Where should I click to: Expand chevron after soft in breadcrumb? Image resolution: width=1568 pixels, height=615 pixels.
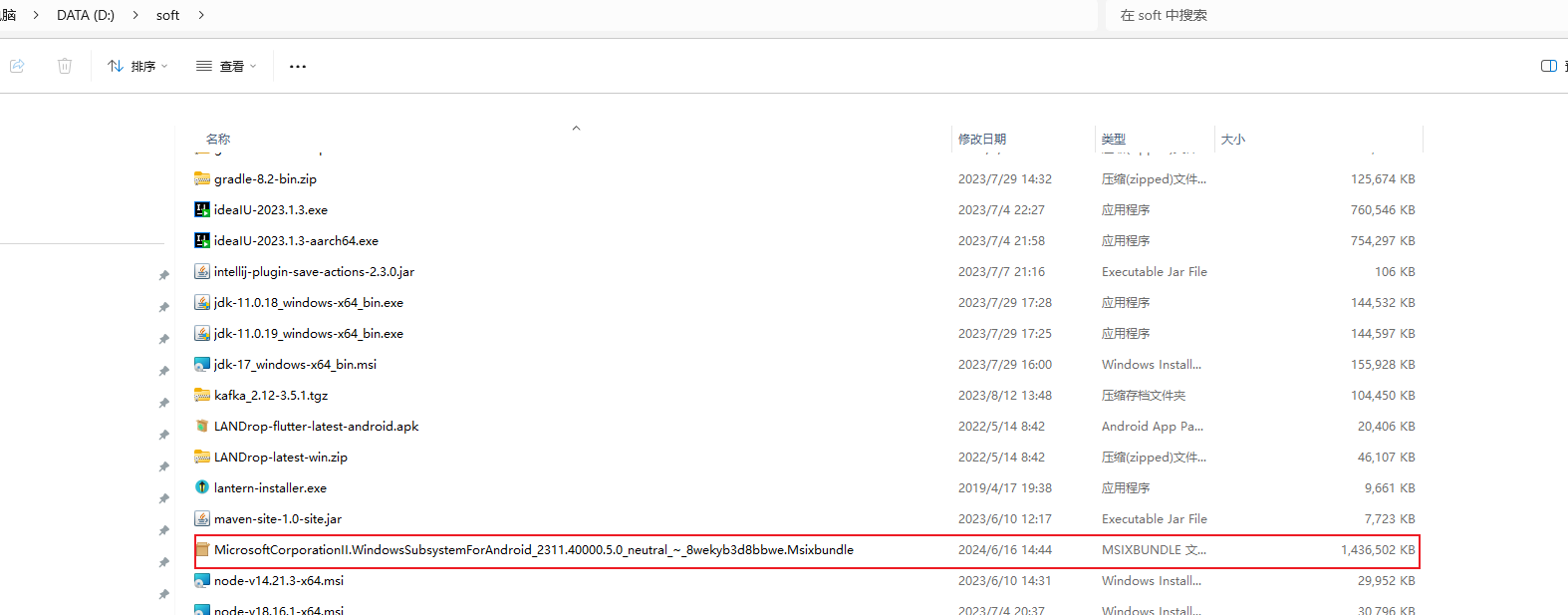pyautogui.click(x=201, y=15)
